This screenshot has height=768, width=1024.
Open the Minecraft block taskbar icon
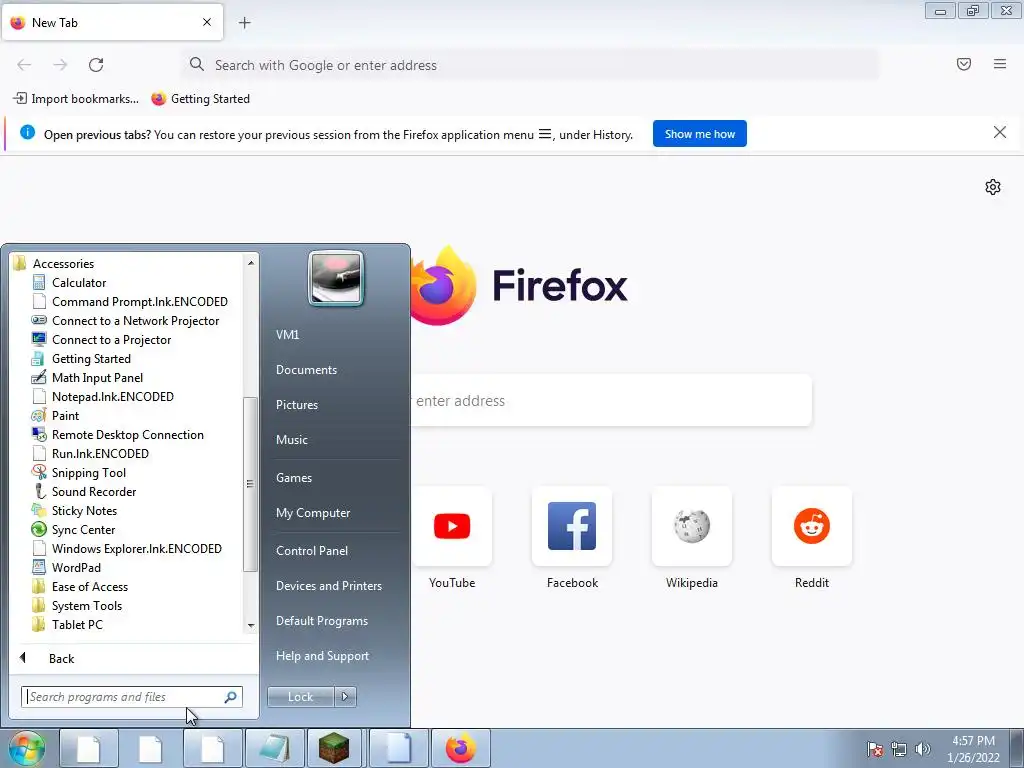(x=334, y=748)
